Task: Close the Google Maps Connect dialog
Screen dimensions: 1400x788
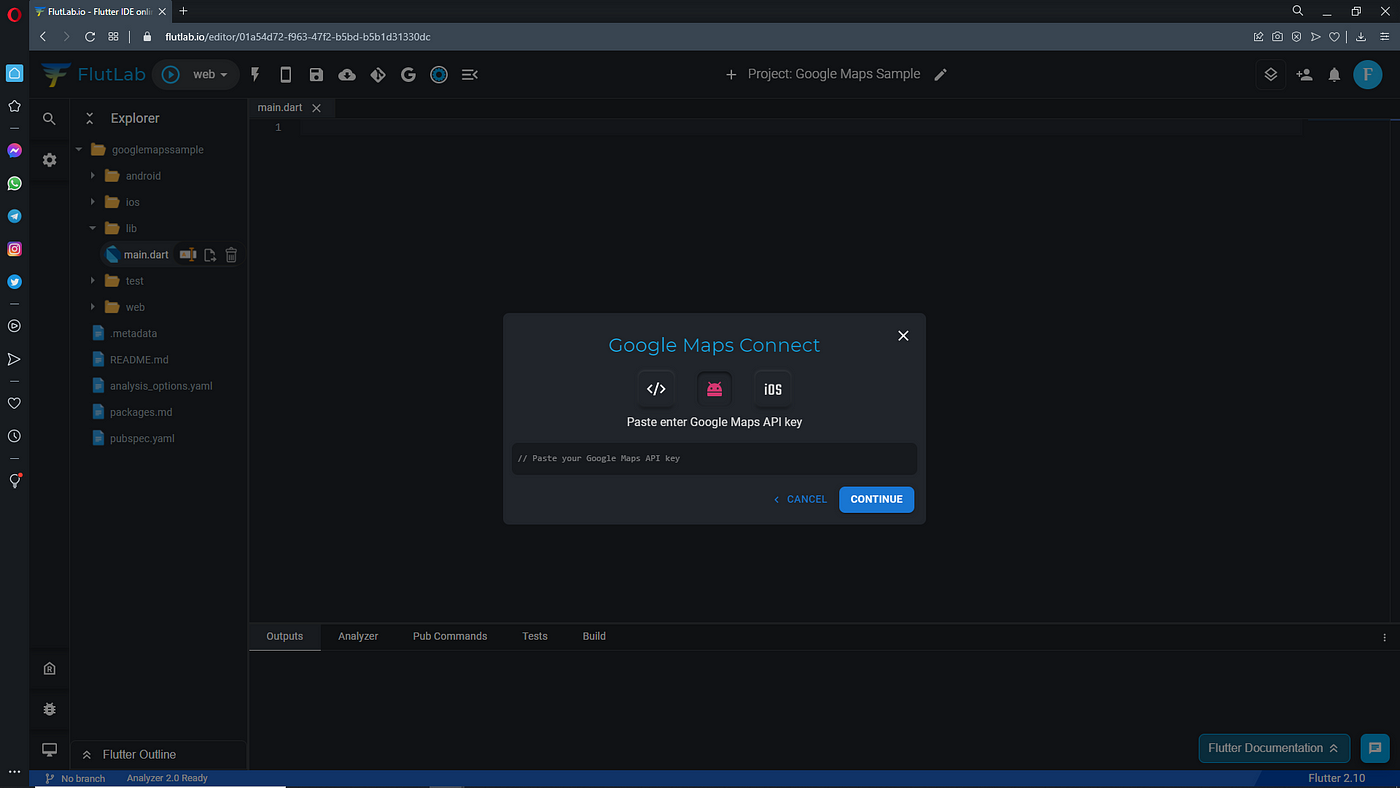Action: [903, 336]
